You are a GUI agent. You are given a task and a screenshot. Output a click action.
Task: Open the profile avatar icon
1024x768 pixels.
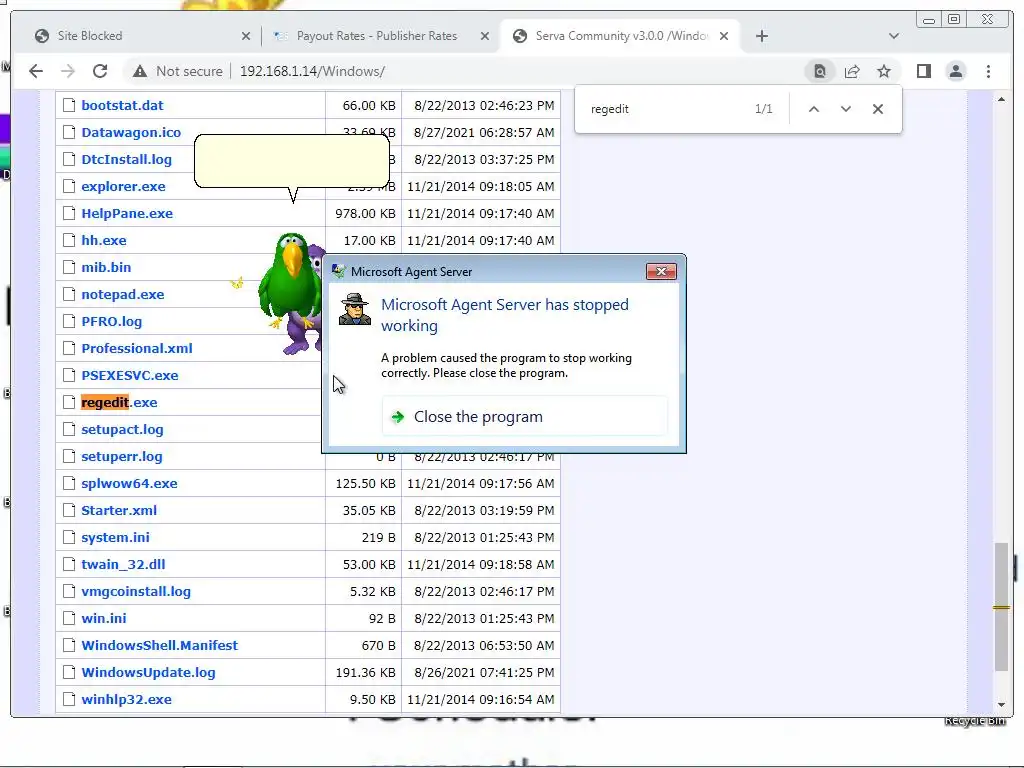(955, 71)
